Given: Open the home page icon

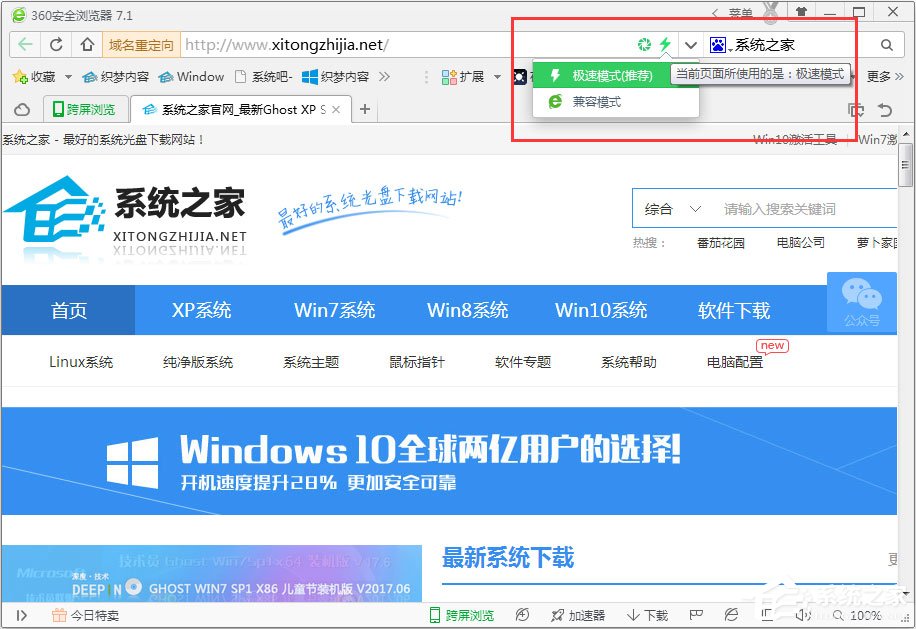Looking at the screenshot, I should click(85, 44).
